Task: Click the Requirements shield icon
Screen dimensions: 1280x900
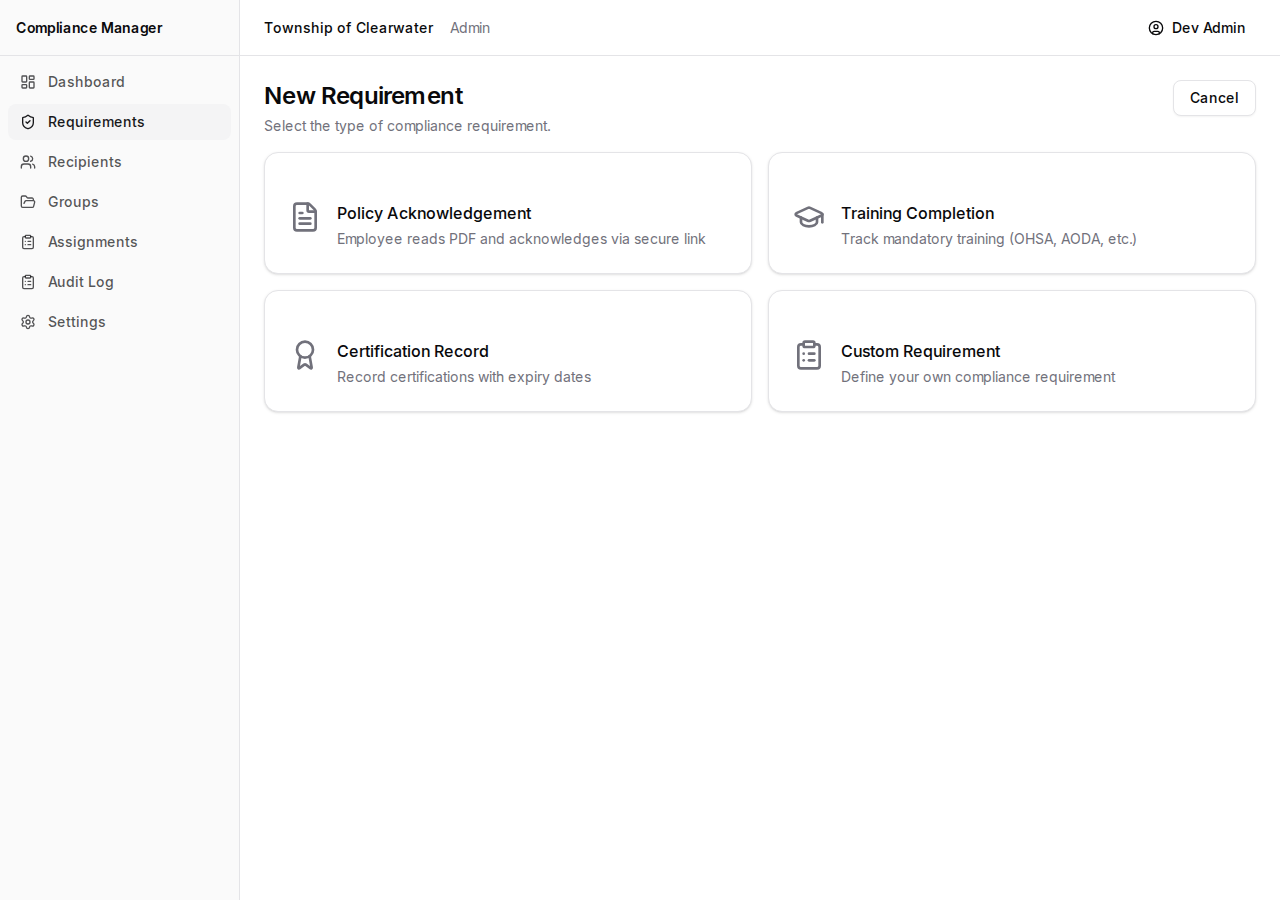Action: [x=28, y=122]
